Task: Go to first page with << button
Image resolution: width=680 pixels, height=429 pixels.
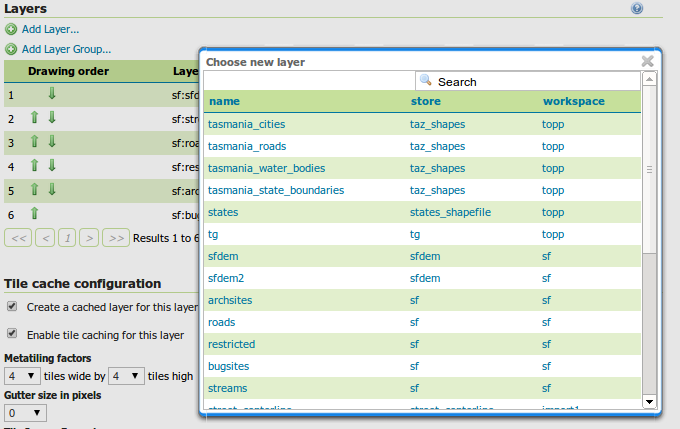Action: pos(18,238)
